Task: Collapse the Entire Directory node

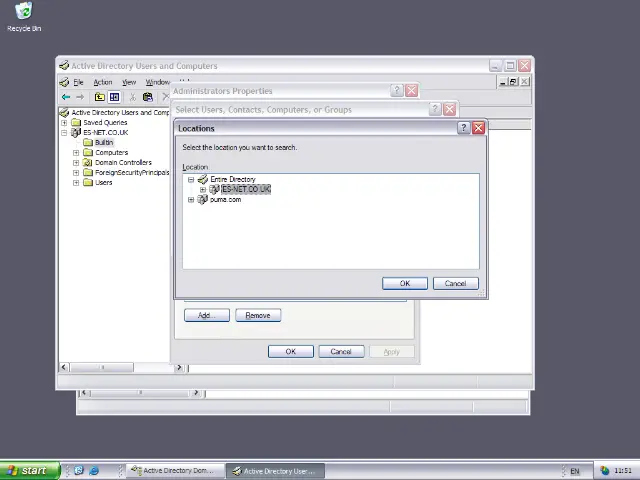Action: [x=191, y=180]
